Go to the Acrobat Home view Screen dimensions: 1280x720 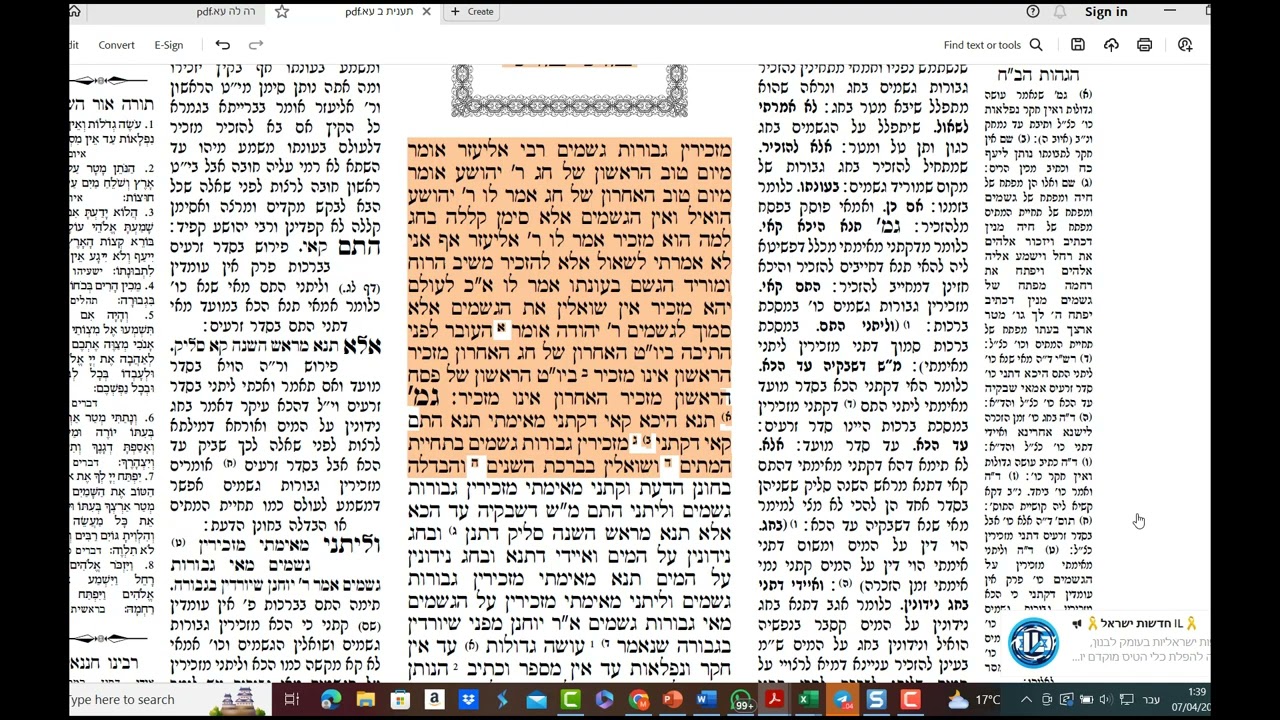click(75, 12)
